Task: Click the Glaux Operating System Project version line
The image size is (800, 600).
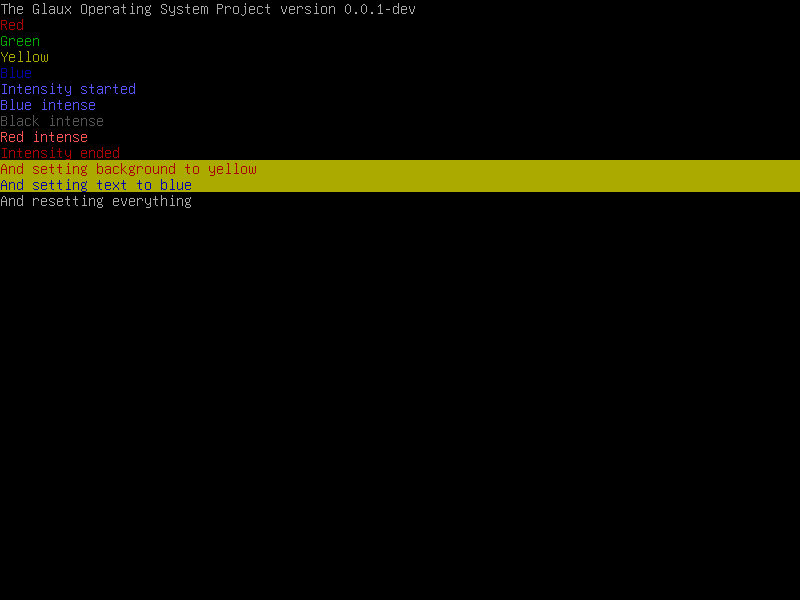Action: point(208,9)
